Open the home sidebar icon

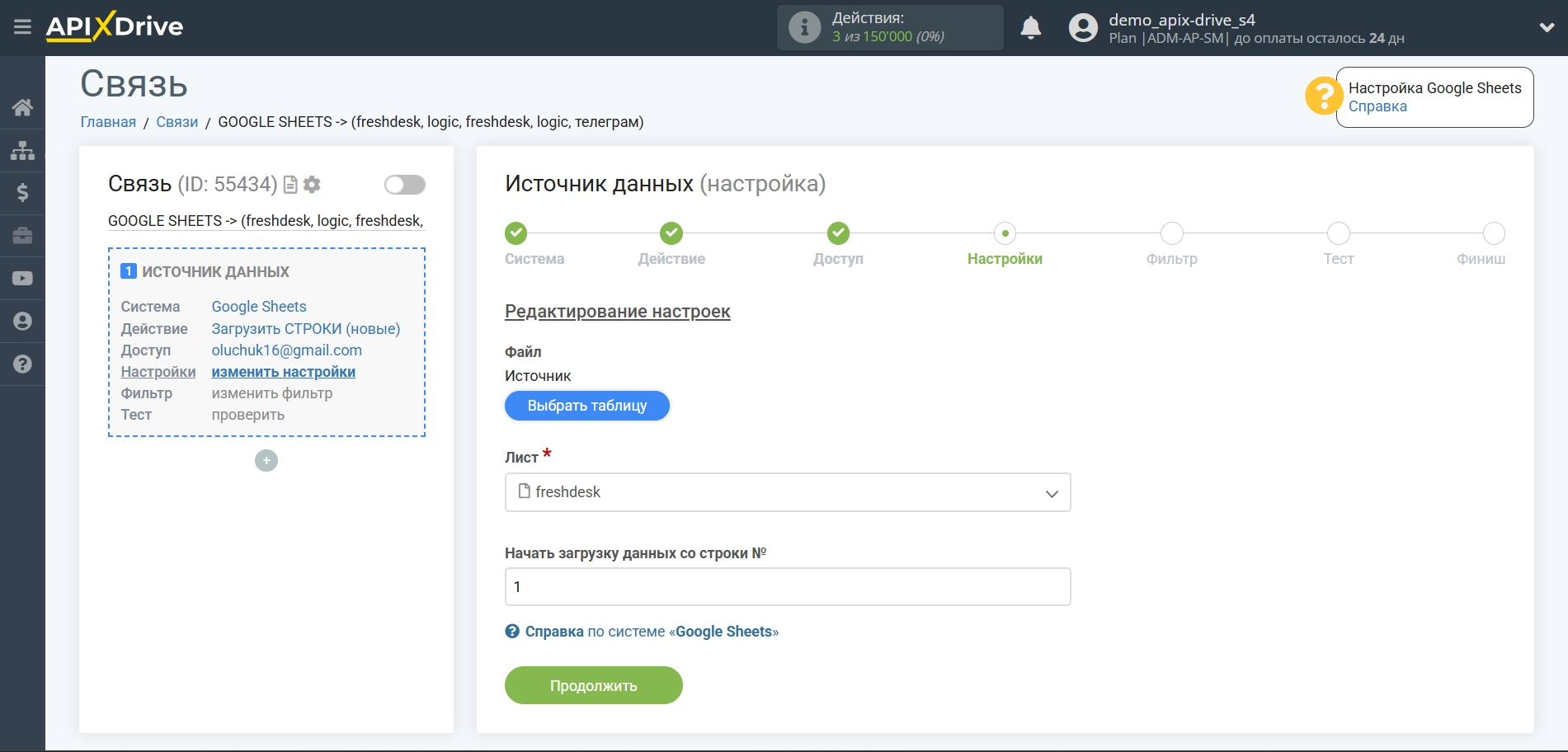[x=22, y=107]
